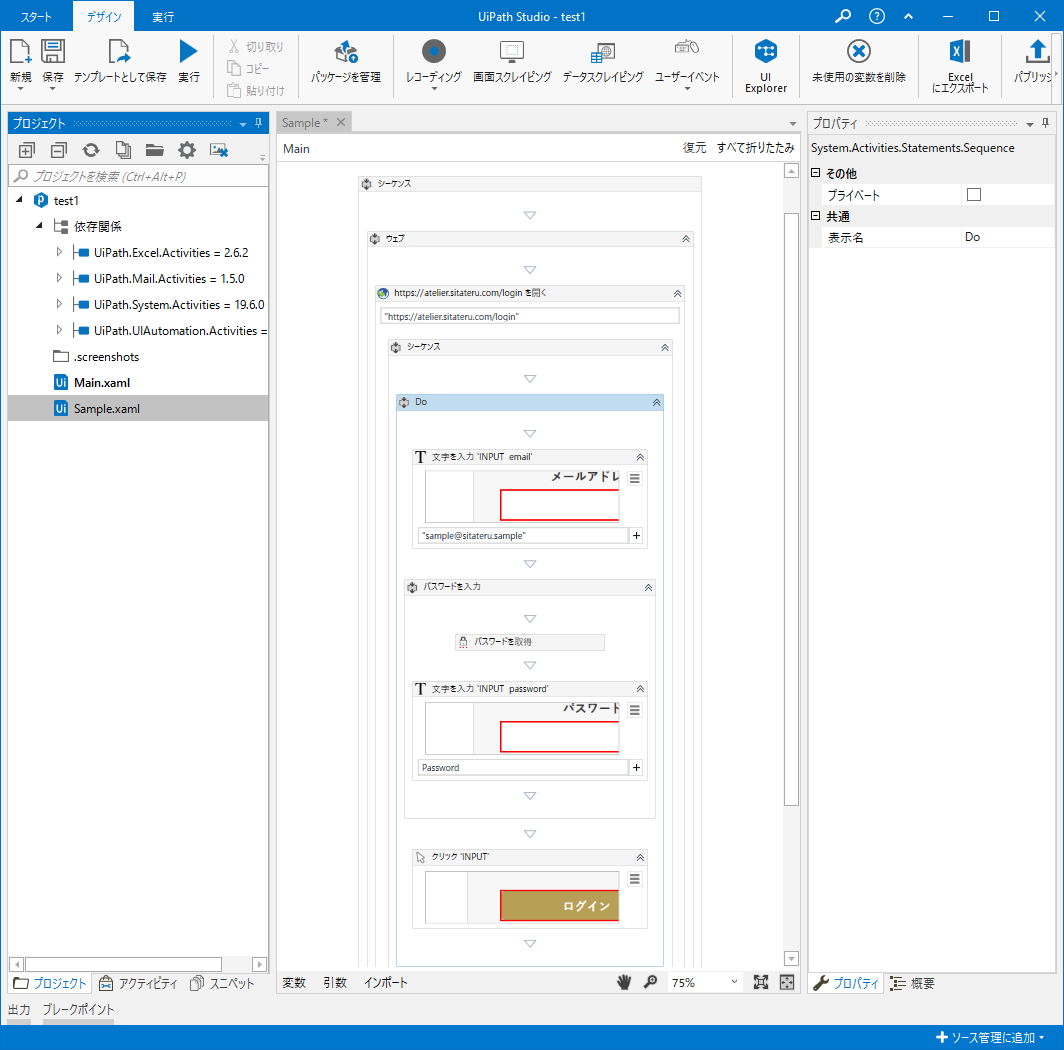Click 復元 link in designer
Image resolution: width=1064 pixels, height=1050 pixels.
point(694,147)
